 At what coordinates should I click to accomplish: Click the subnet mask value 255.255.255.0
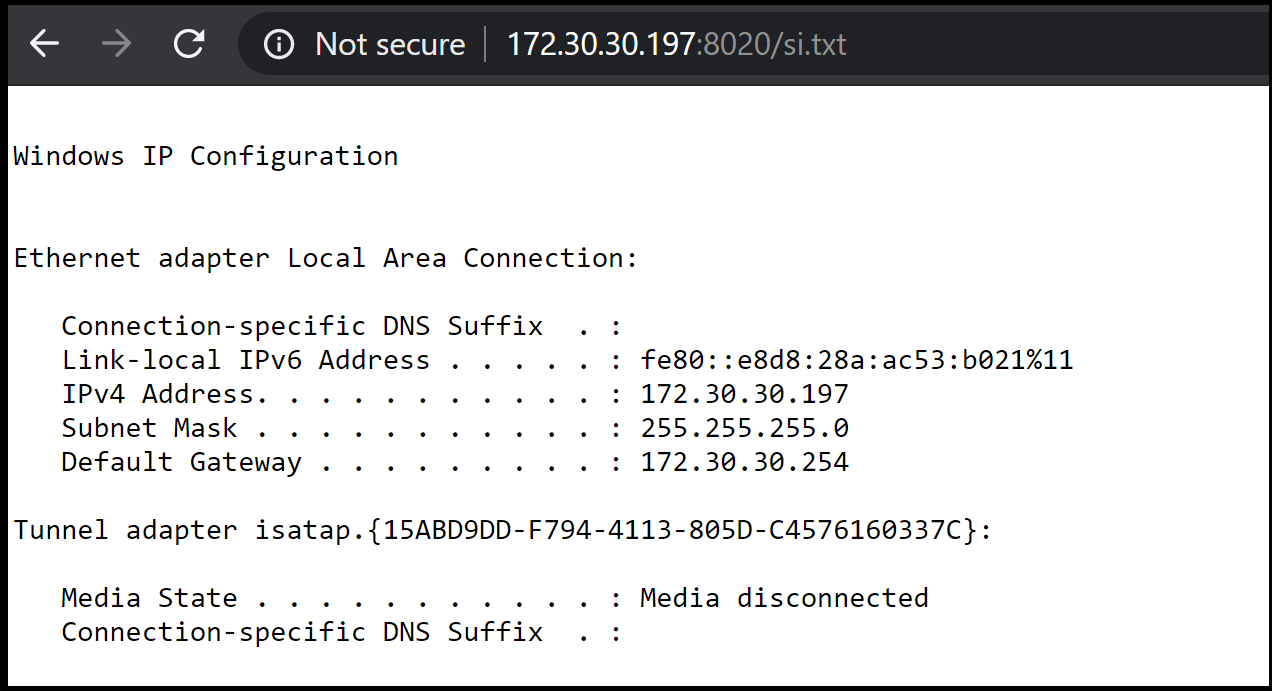click(744, 428)
